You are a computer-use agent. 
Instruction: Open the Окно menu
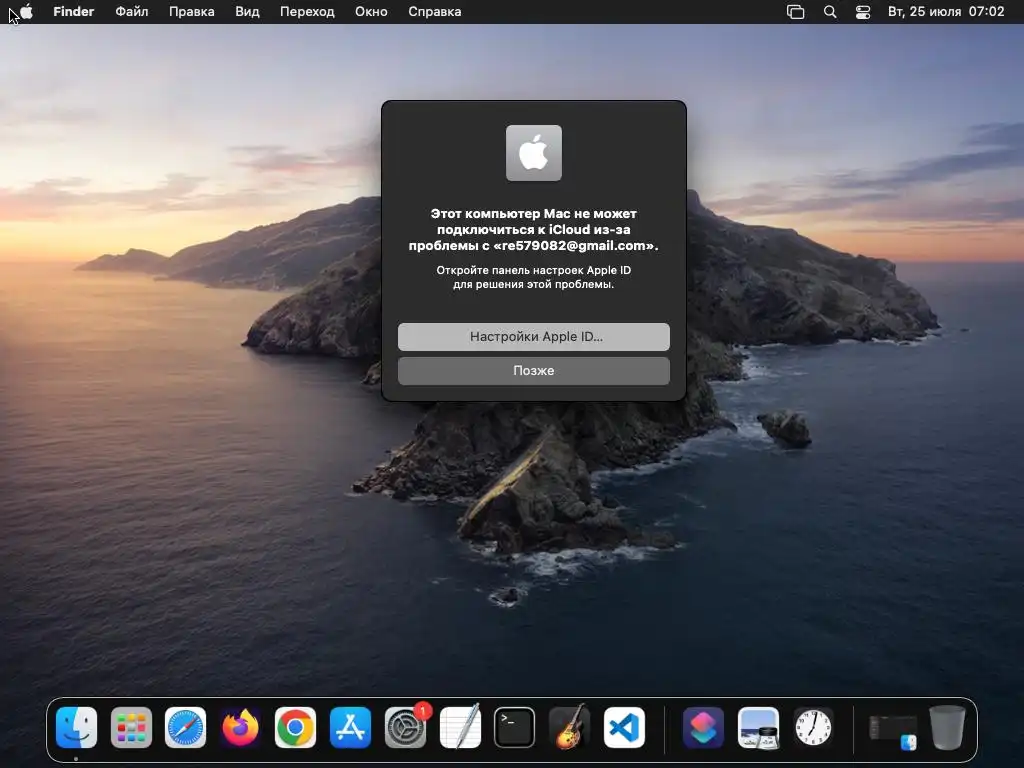(371, 12)
